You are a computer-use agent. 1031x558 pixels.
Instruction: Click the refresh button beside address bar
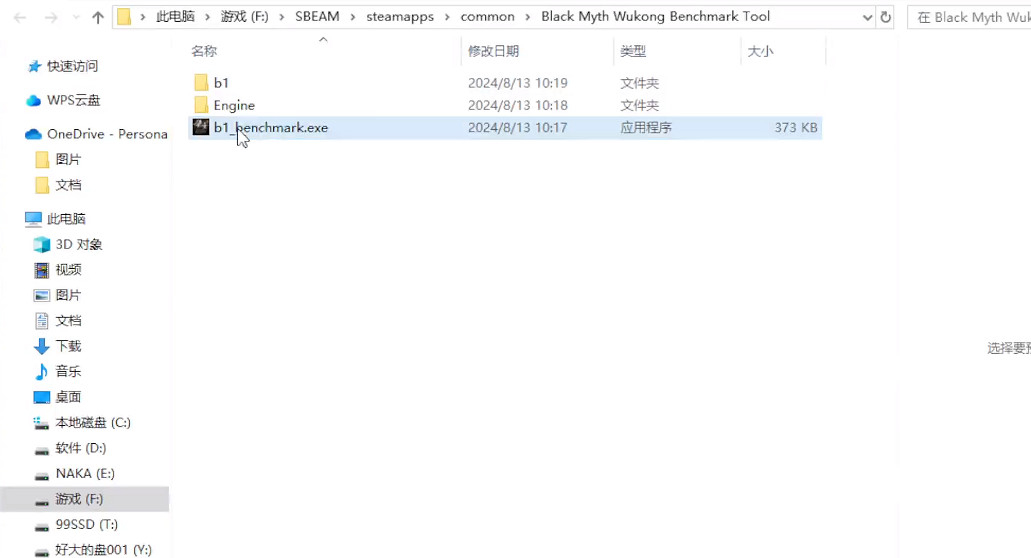(886, 17)
